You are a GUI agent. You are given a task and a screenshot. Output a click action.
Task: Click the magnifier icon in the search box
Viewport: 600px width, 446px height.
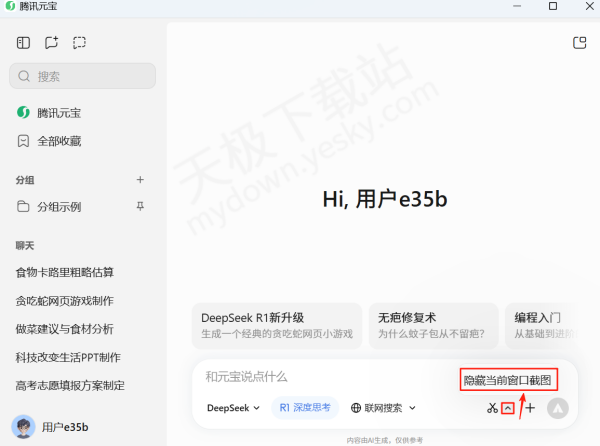coord(24,76)
